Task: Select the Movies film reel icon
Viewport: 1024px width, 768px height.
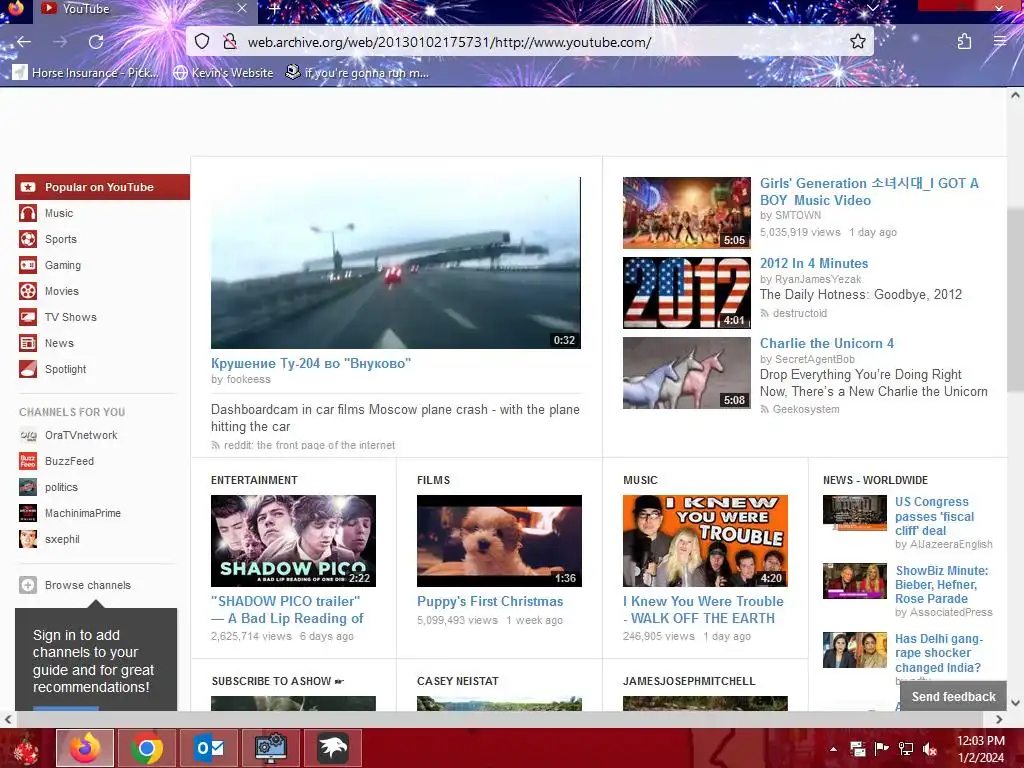Action: coord(27,291)
